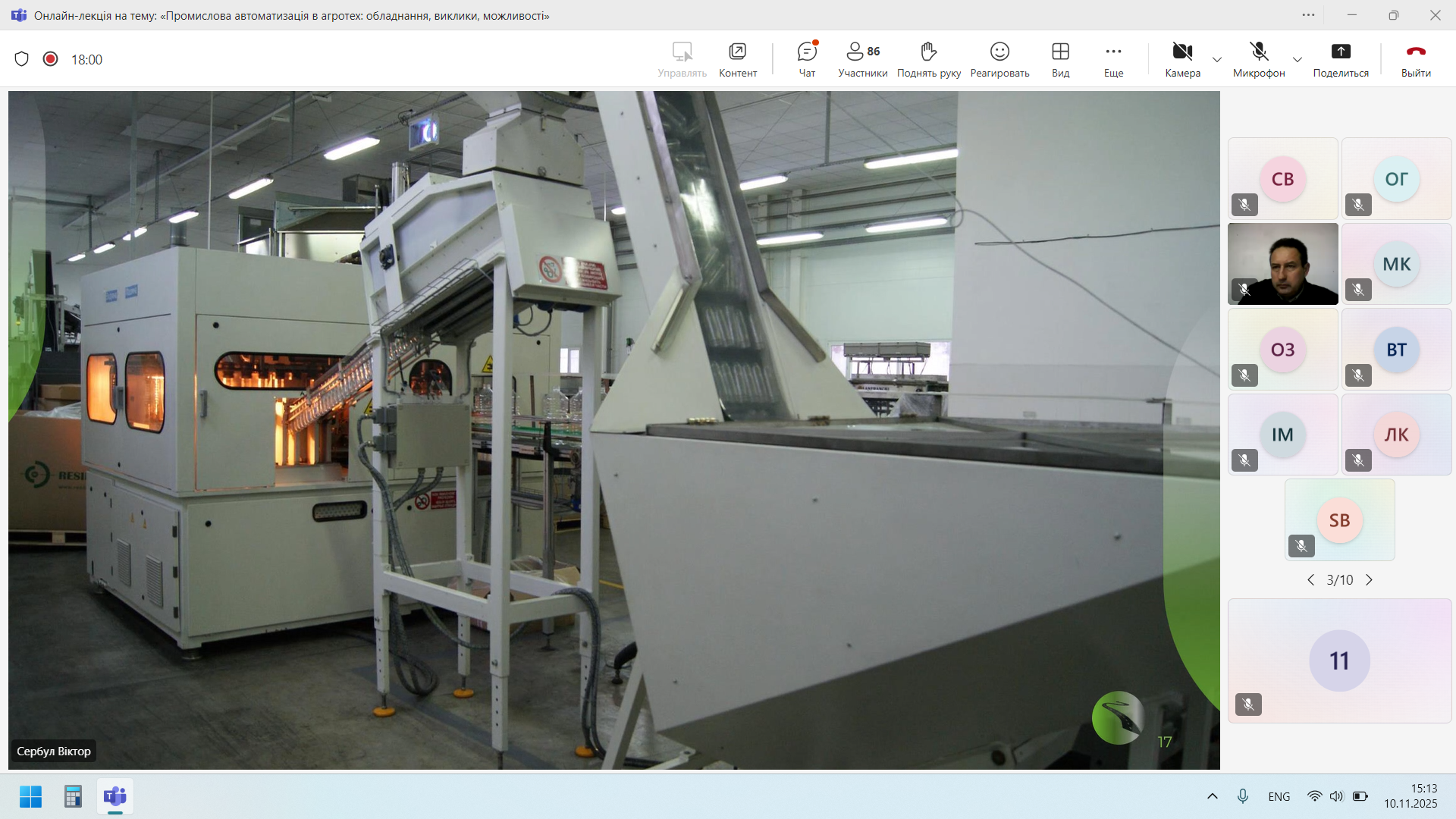
Task: Select the participant video thumbnail
Action: (1282, 264)
